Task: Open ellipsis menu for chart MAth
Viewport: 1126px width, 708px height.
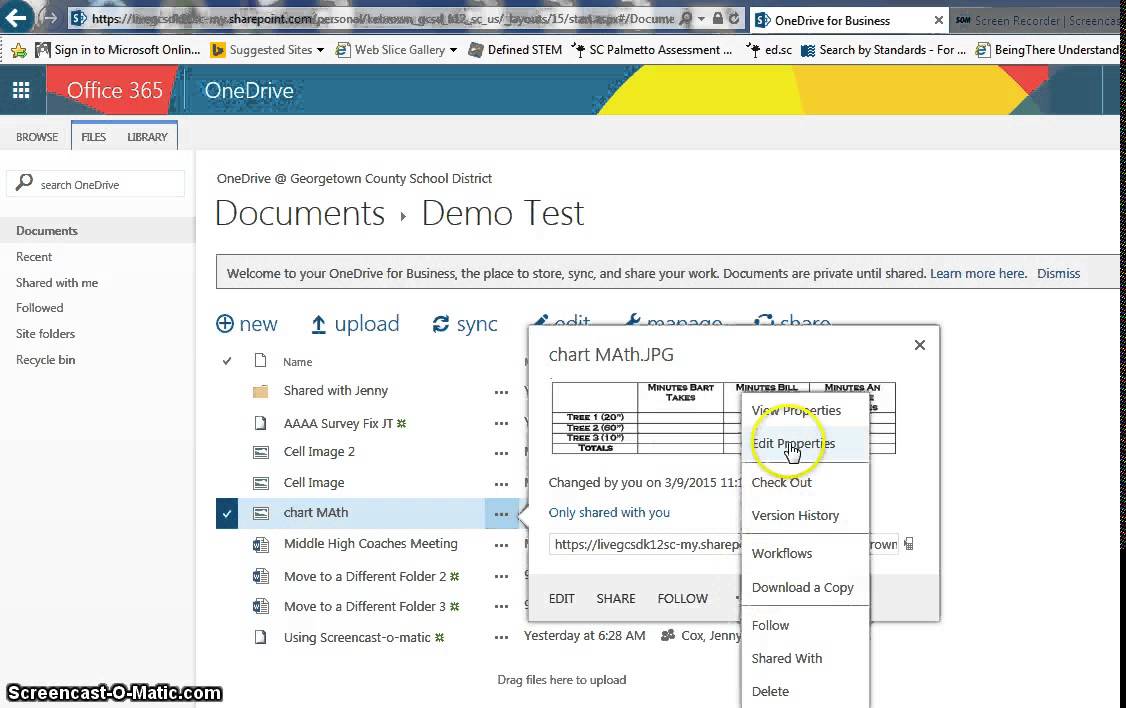Action: tap(501, 514)
